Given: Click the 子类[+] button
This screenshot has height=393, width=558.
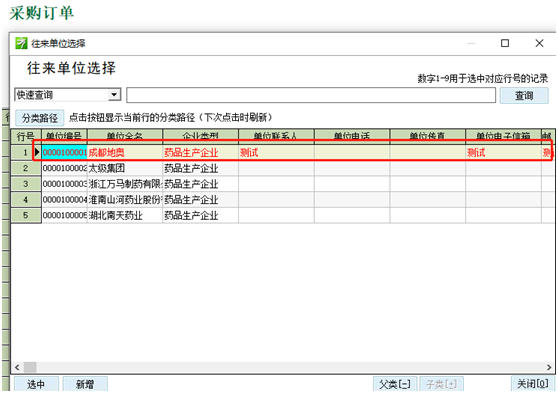Looking at the screenshot, I should 442,384.
